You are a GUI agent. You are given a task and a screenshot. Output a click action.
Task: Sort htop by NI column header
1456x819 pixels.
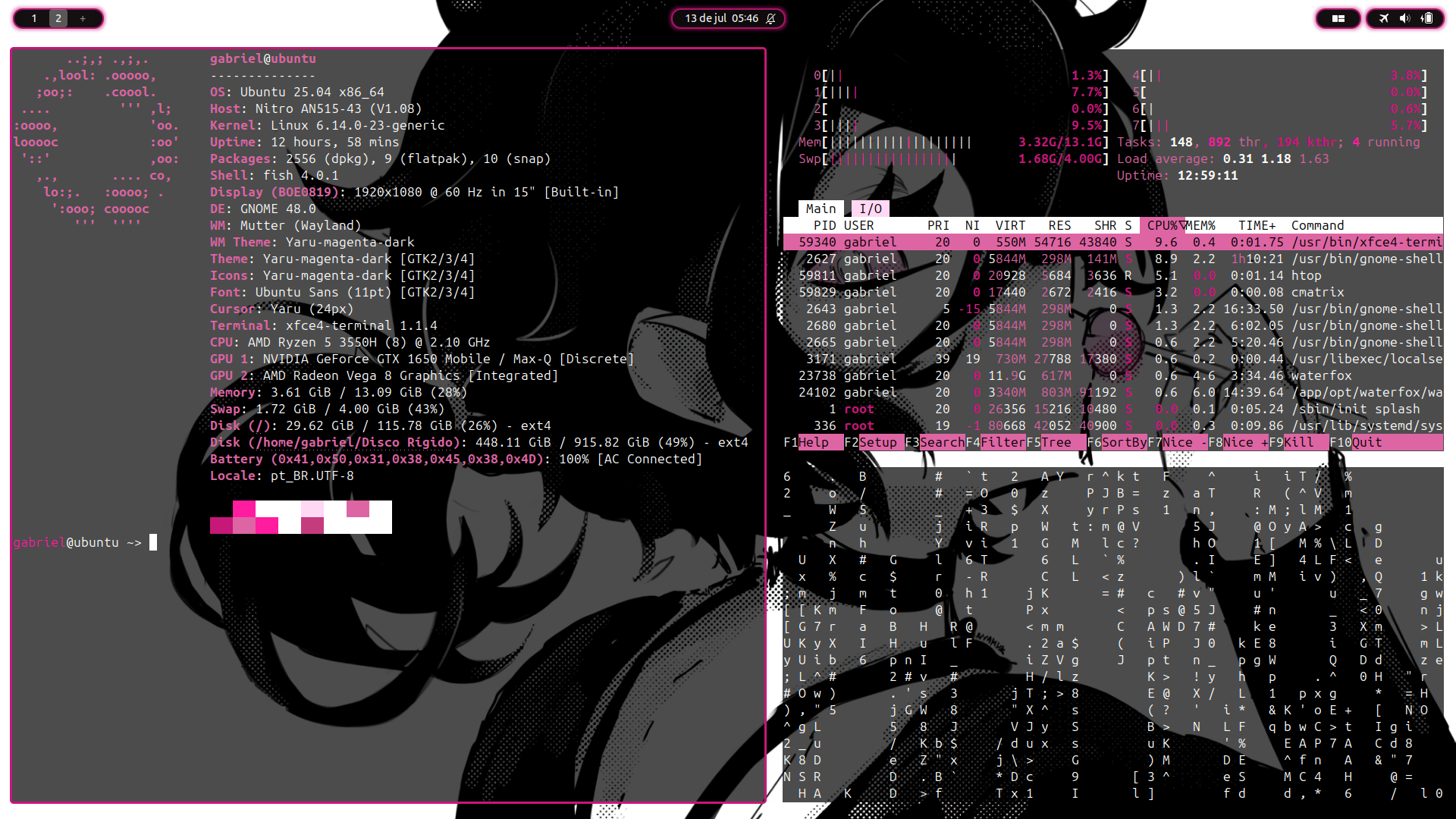click(x=972, y=225)
